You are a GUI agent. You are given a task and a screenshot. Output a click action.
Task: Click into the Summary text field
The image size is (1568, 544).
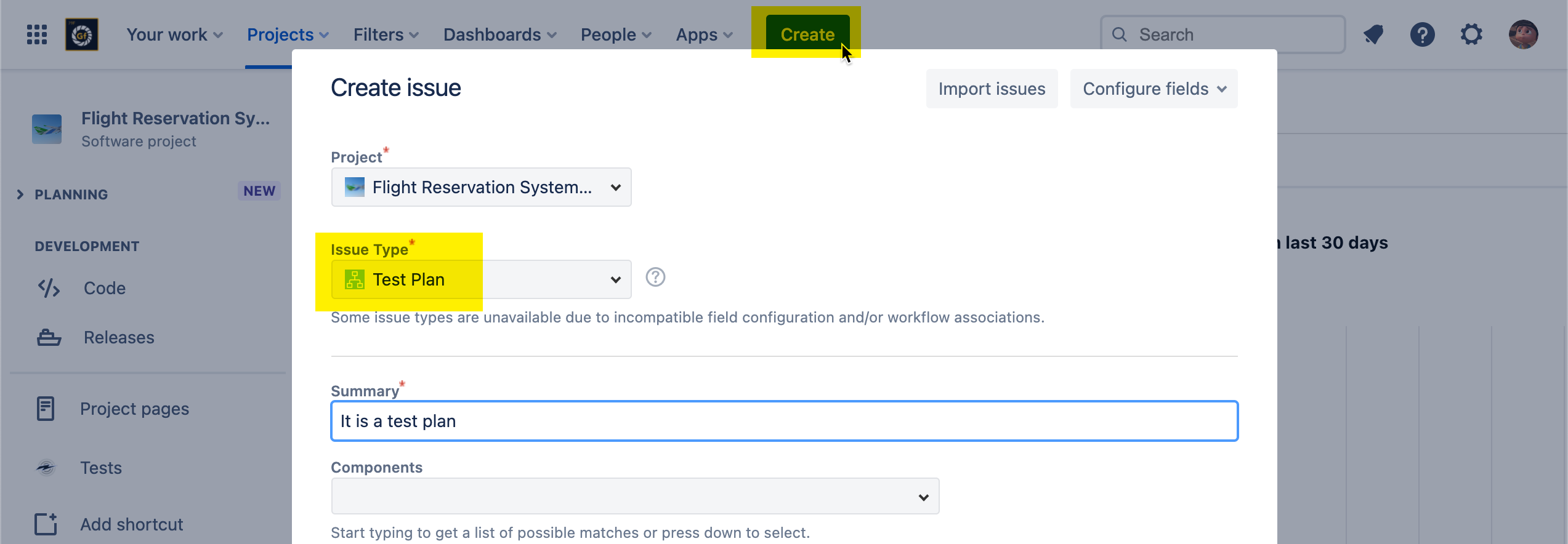(783, 421)
